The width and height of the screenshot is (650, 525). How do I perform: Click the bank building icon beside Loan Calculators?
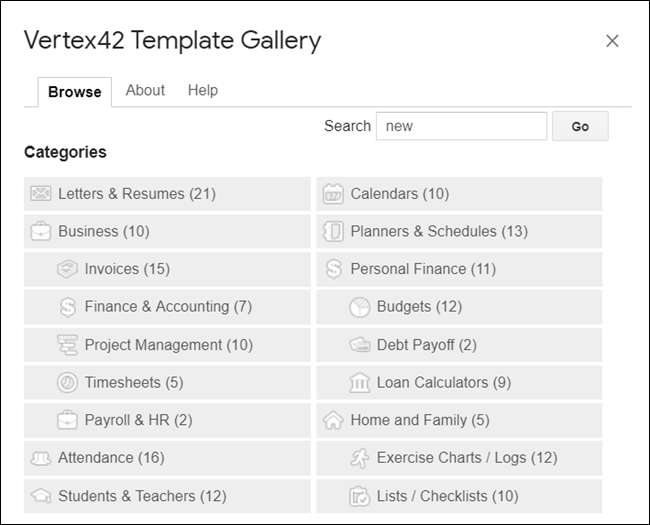coord(360,383)
